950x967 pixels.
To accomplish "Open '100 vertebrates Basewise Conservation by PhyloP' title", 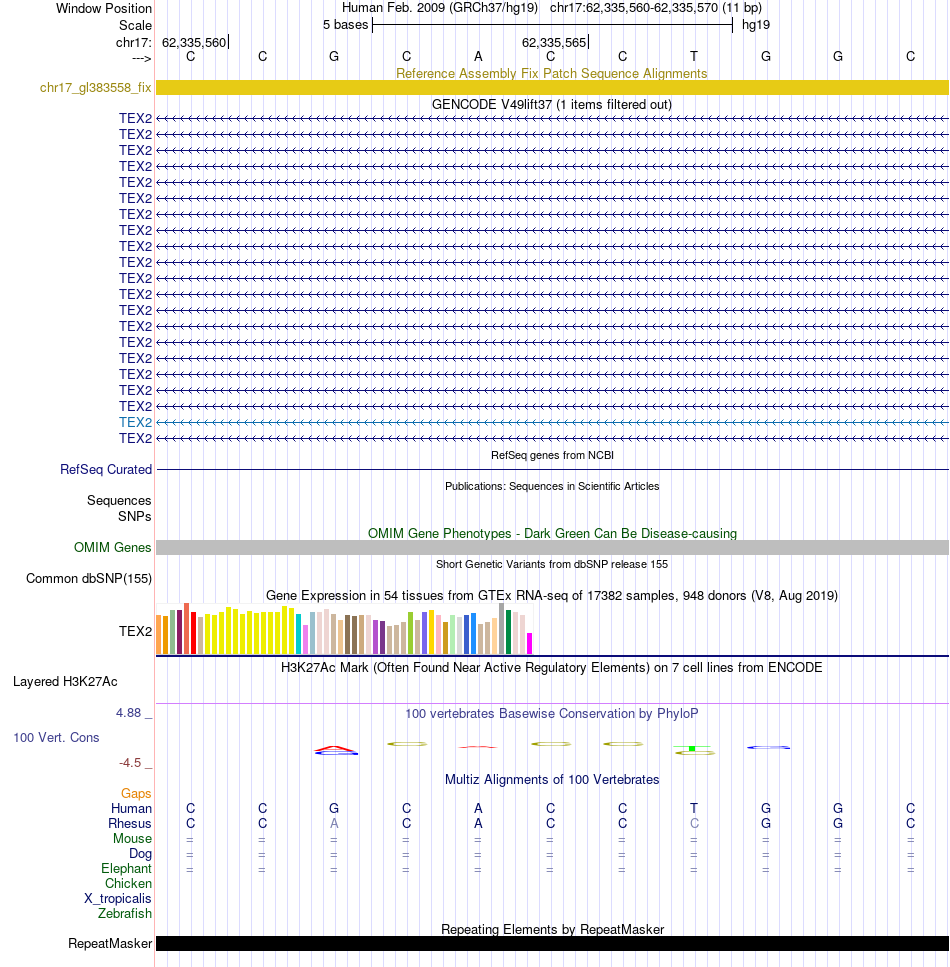I will tap(551, 714).
